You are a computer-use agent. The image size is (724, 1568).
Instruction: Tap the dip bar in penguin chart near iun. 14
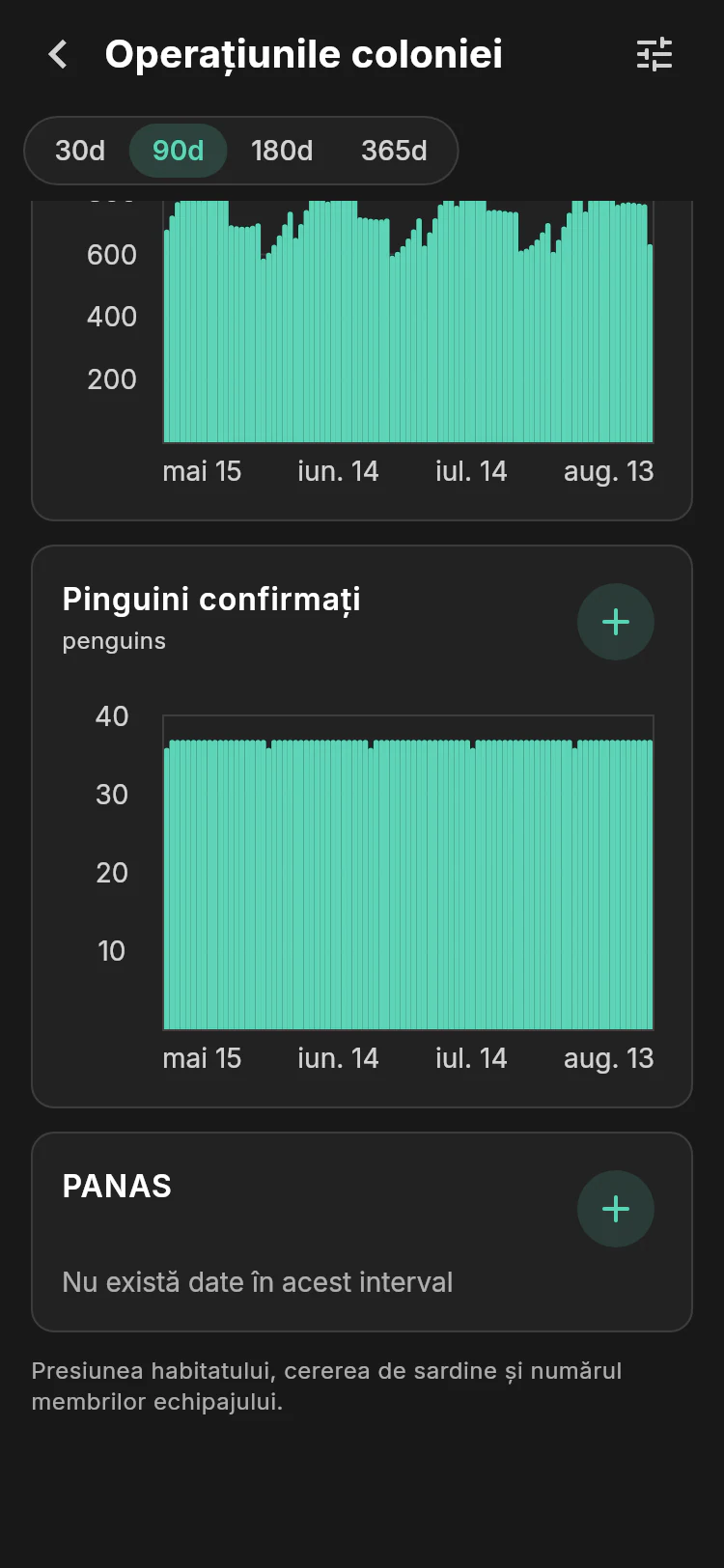tap(371, 888)
